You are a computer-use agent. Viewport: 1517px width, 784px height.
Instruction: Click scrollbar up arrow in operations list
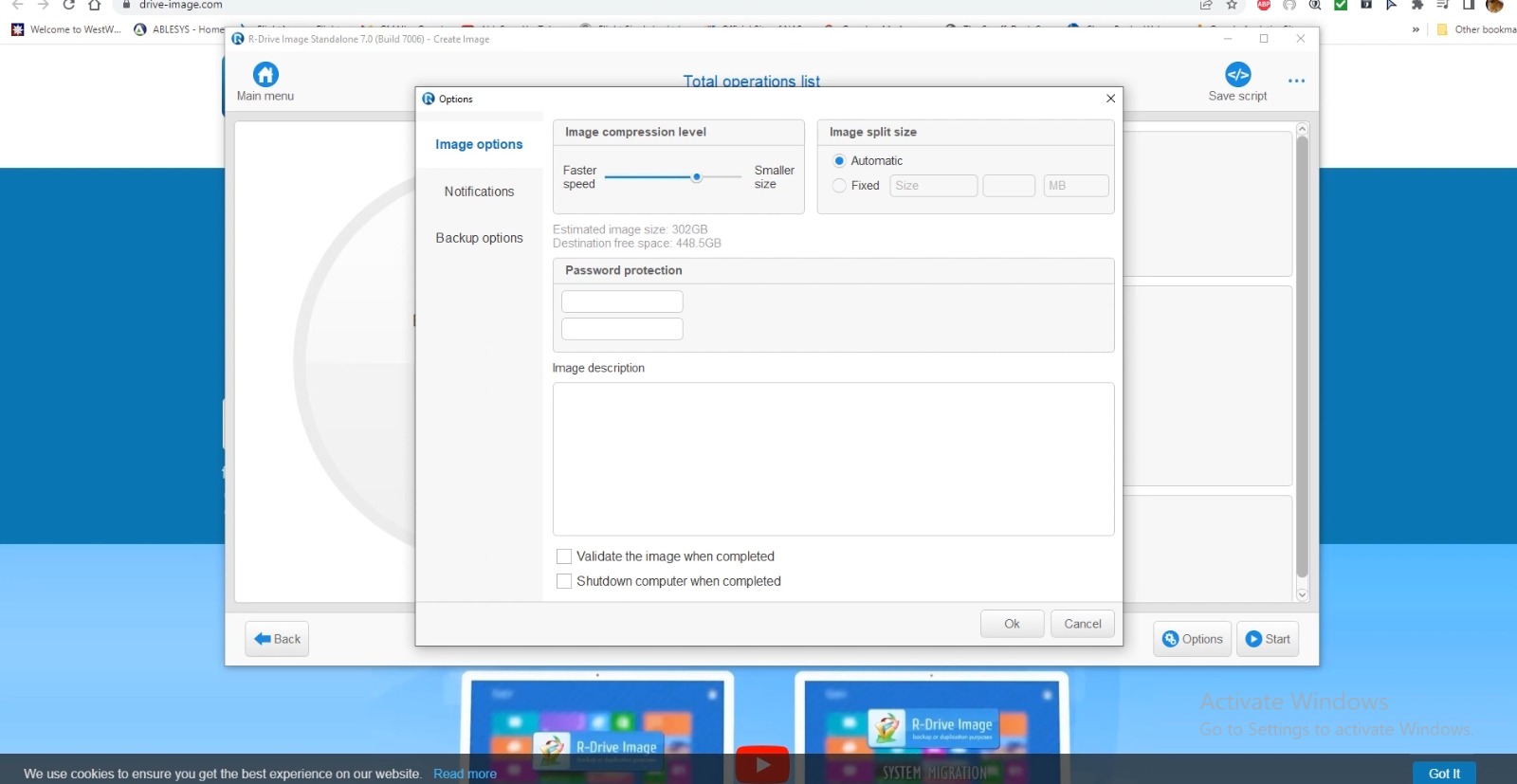pyautogui.click(x=1302, y=129)
